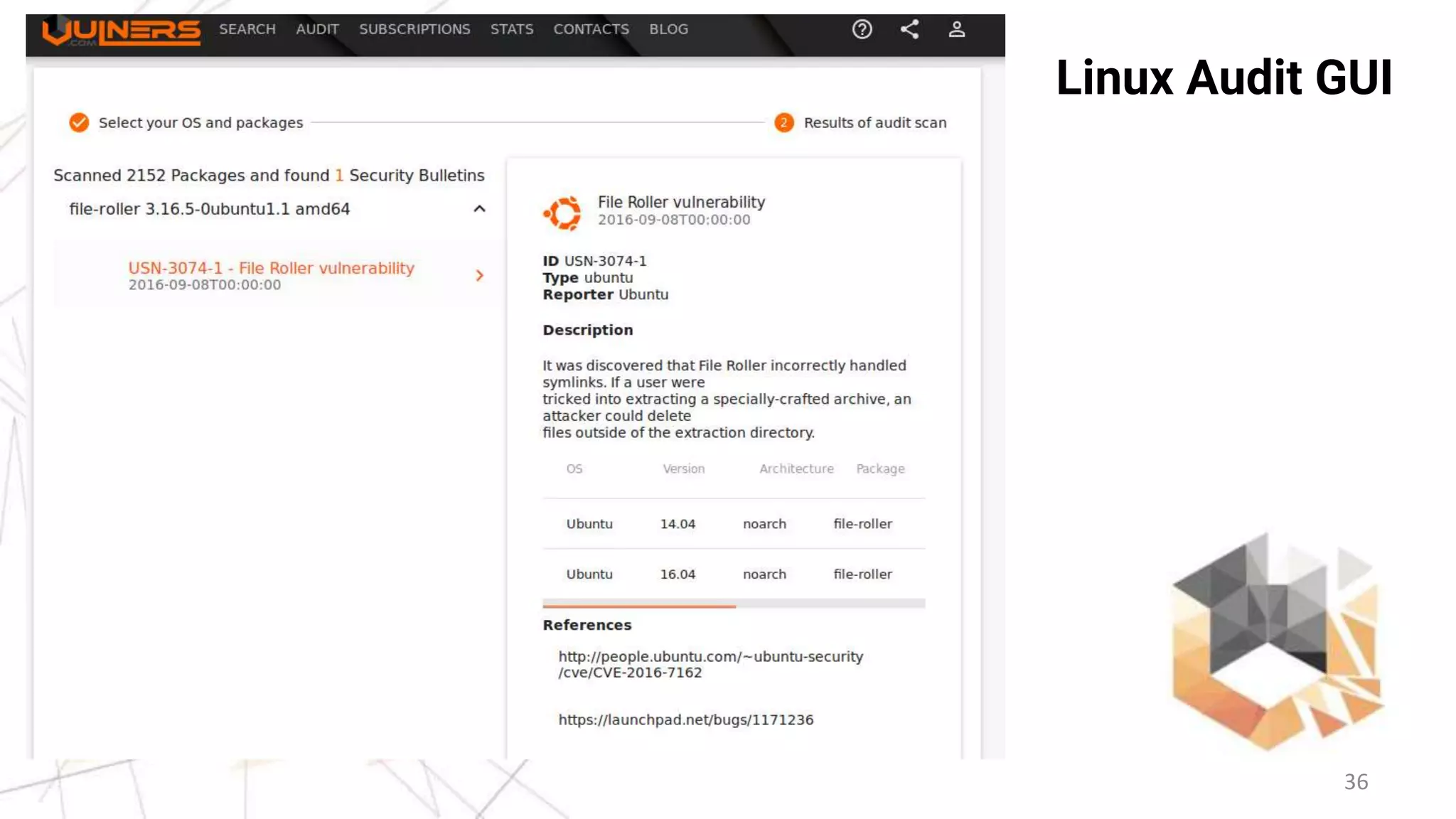Screen dimensions: 1456x819
Task: Click the Description heading
Action: coord(587,330)
